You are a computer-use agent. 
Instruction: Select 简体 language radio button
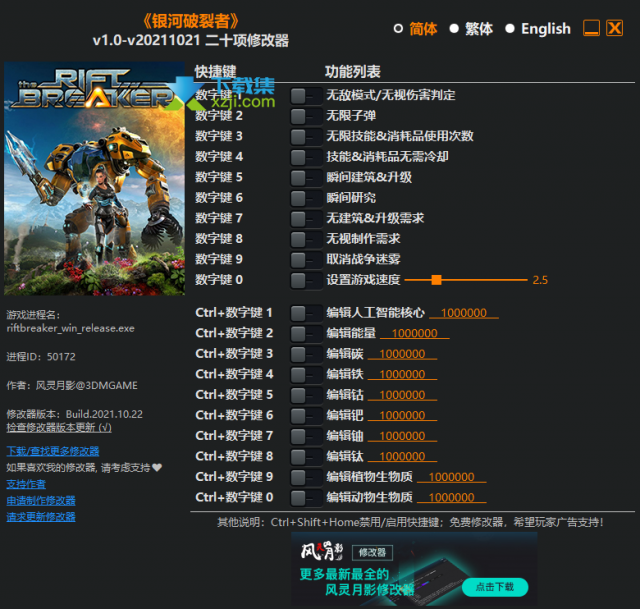398,29
